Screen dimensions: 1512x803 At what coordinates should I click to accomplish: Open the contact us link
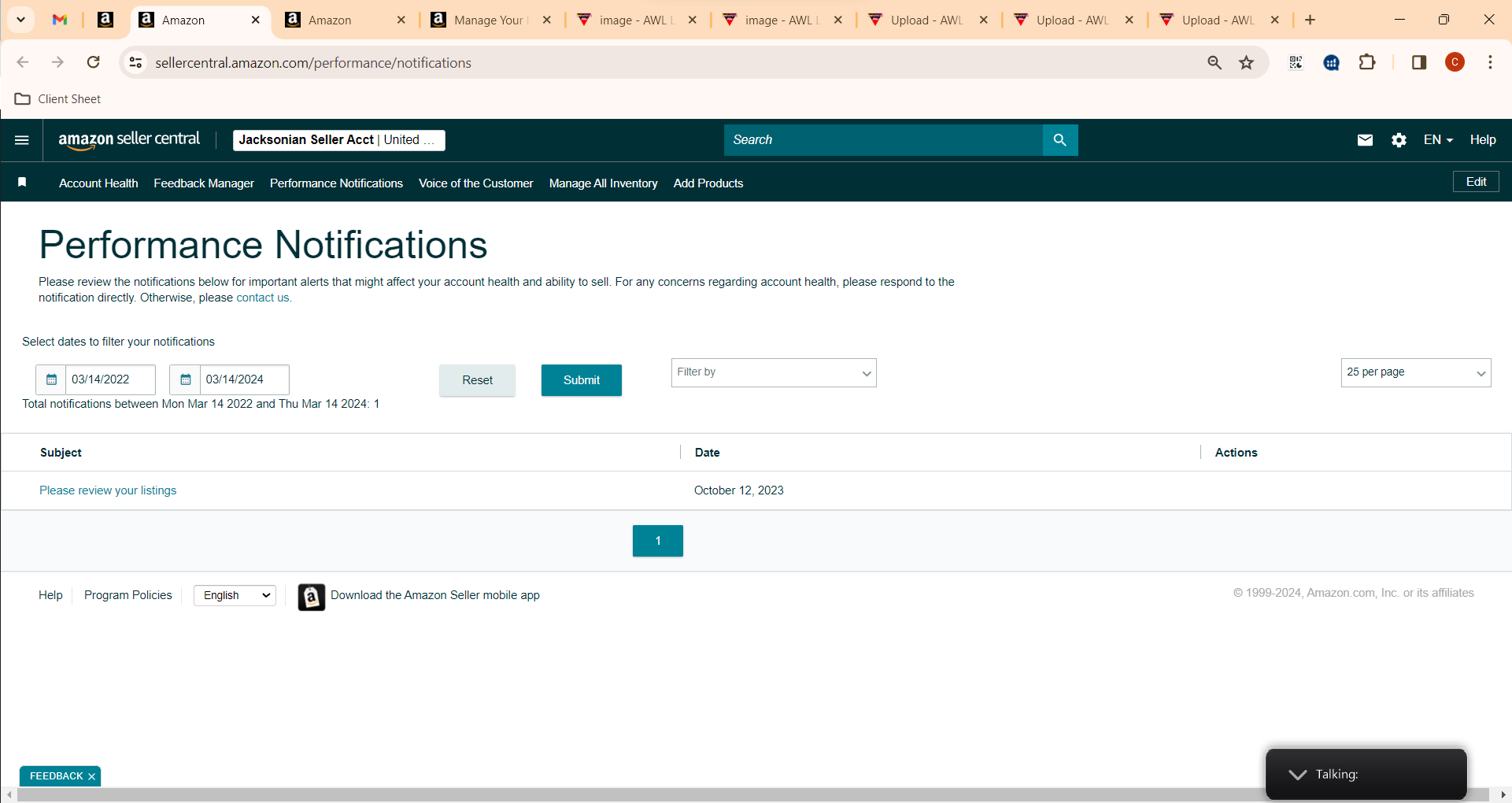coord(263,298)
